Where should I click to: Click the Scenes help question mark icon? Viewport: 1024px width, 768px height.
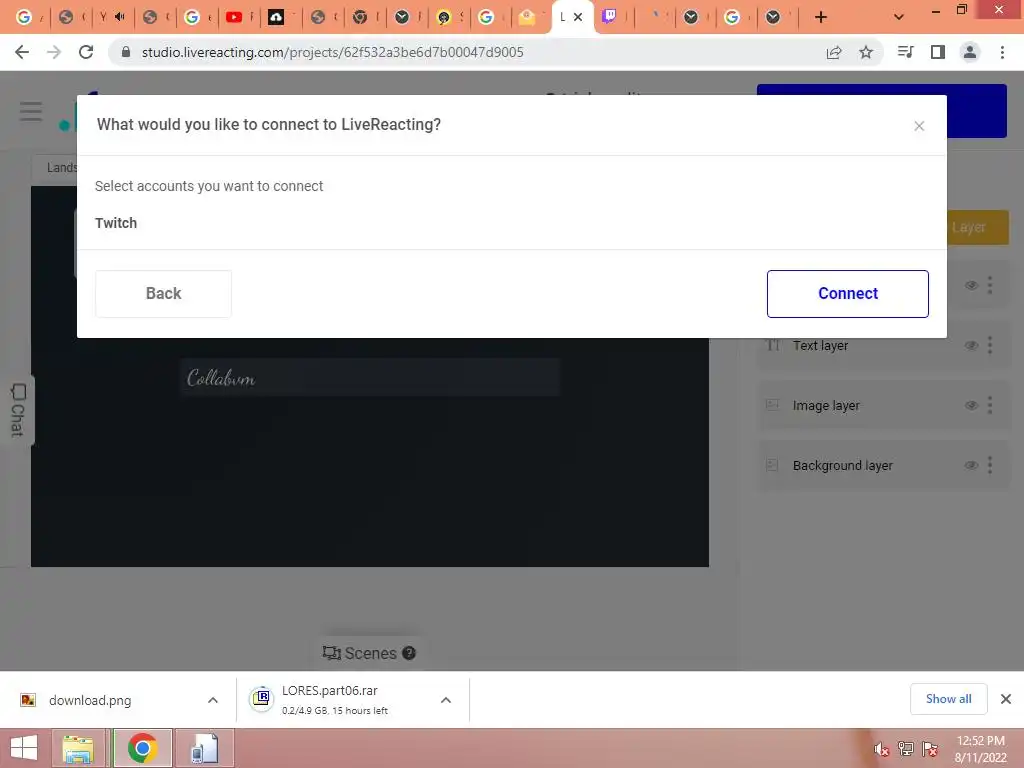[x=409, y=653]
